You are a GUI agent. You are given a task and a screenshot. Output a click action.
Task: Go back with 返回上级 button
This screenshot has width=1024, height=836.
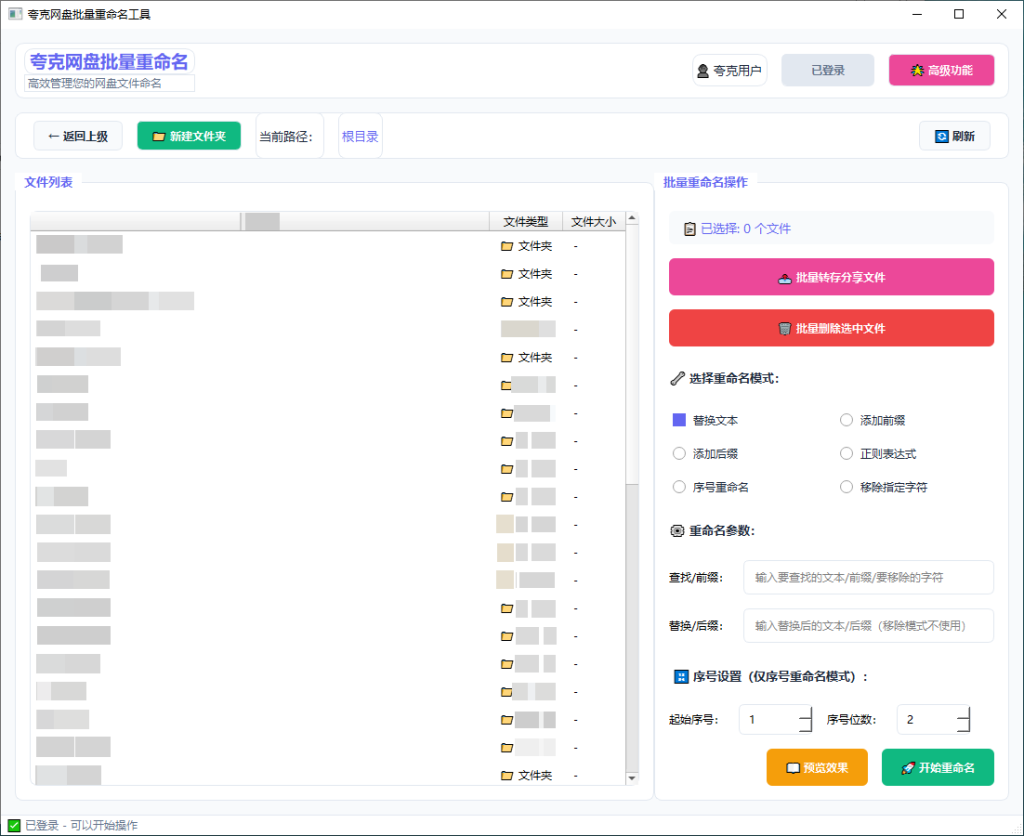[x=78, y=136]
